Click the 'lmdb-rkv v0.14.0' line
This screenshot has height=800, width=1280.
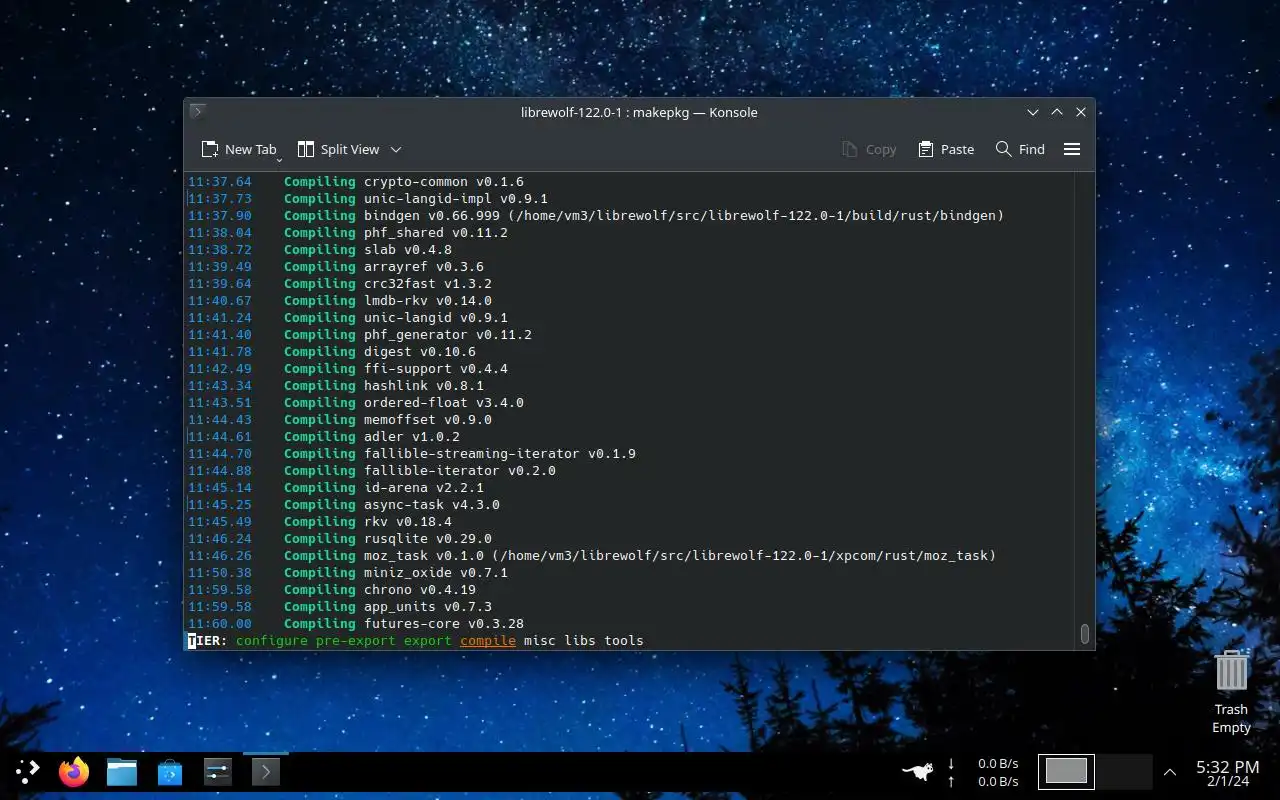coord(428,301)
